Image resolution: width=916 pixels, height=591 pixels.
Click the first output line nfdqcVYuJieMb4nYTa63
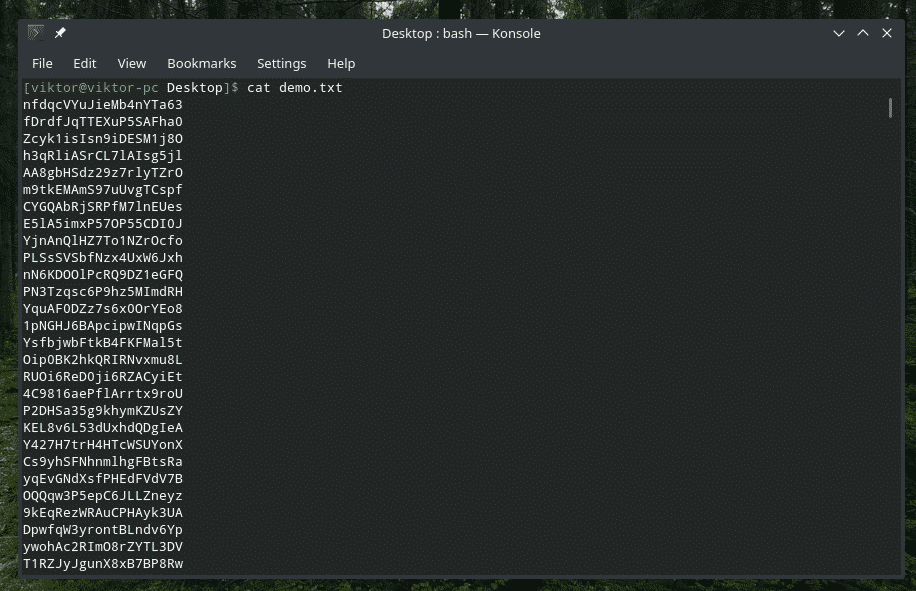pyautogui.click(x=103, y=105)
